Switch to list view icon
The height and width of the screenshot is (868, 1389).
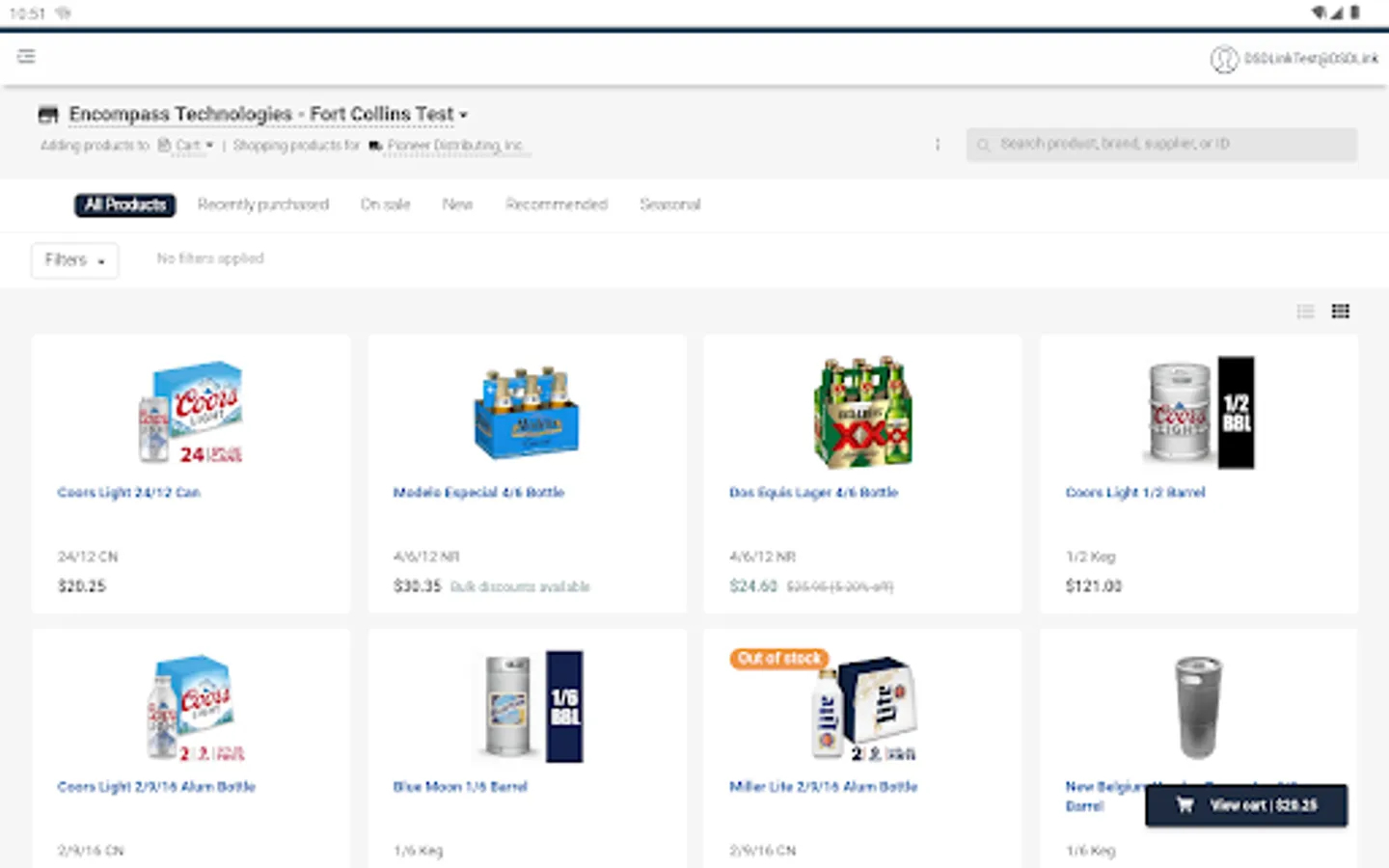tap(1305, 312)
